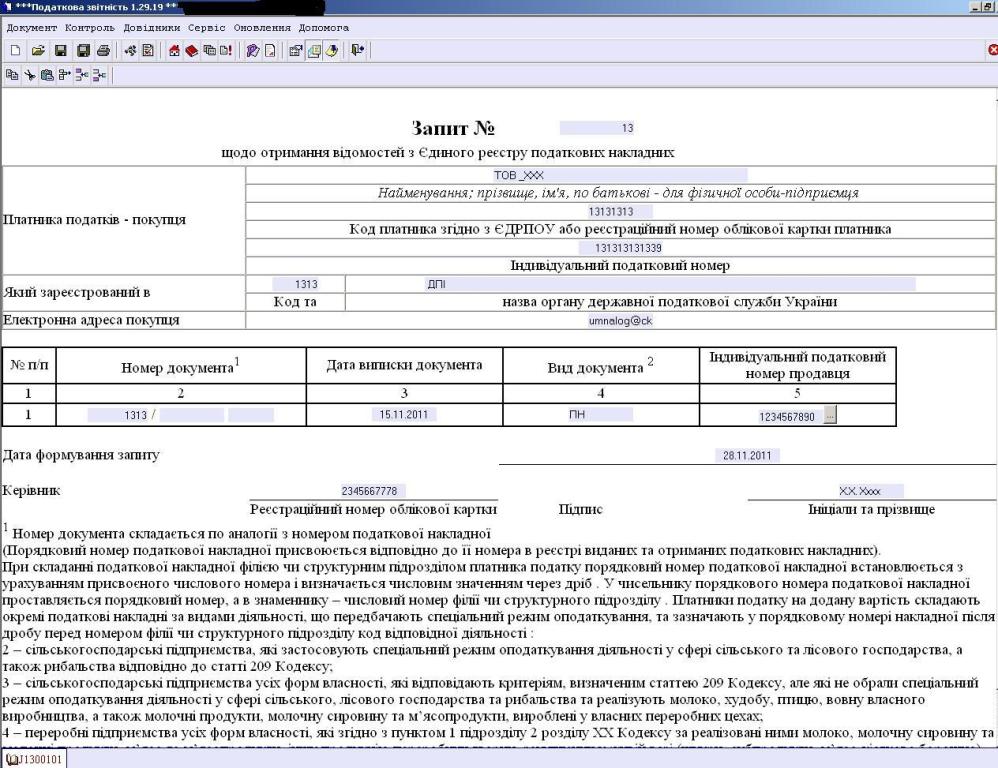The width and height of the screenshot is (998, 768).
Task: Click the email field umnalog@ck
Action: 620,321
